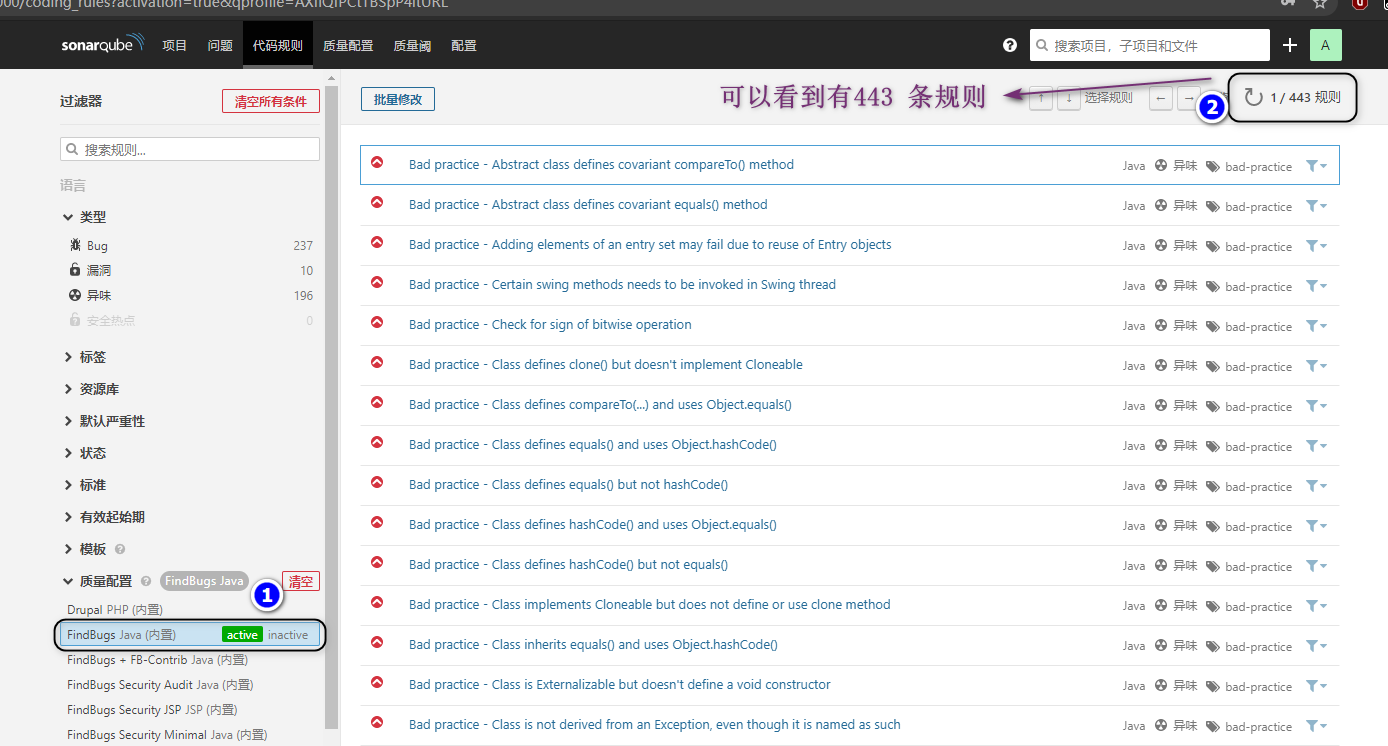Set FindBugs Java profile to inactive

coord(288,634)
